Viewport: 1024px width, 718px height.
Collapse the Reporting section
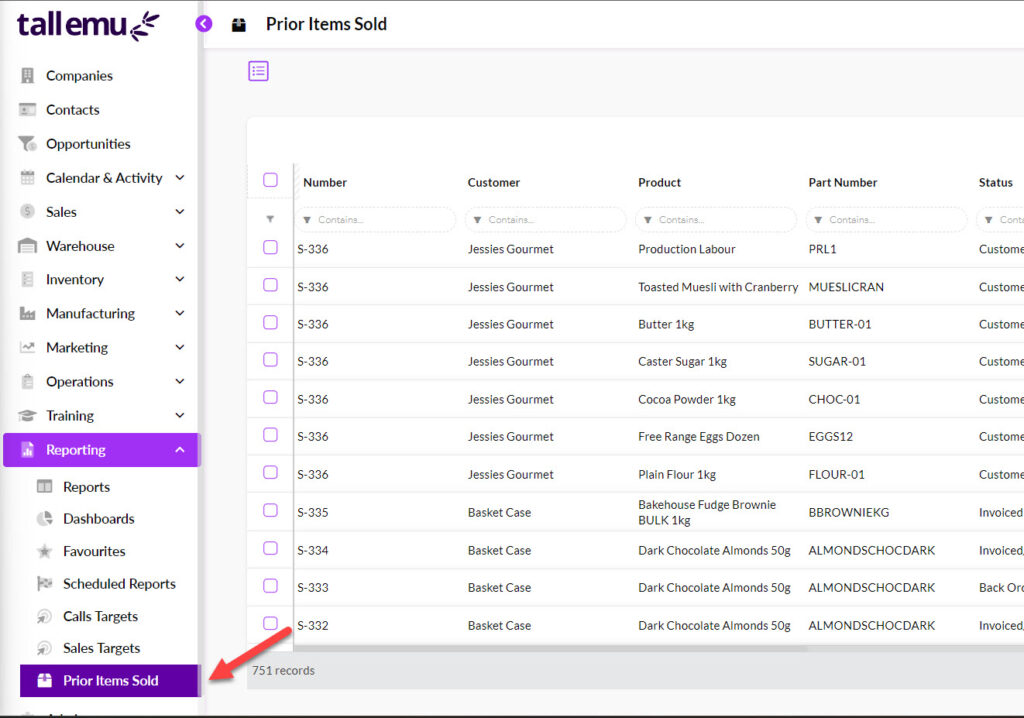click(x=180, y=450)
